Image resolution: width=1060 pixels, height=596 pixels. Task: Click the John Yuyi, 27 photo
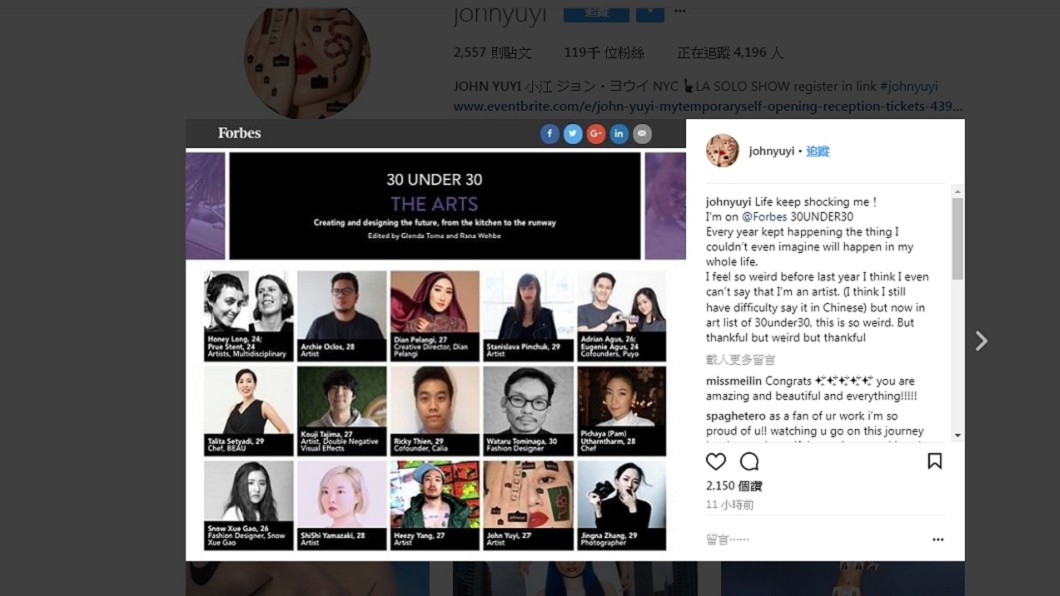point(527,505)
